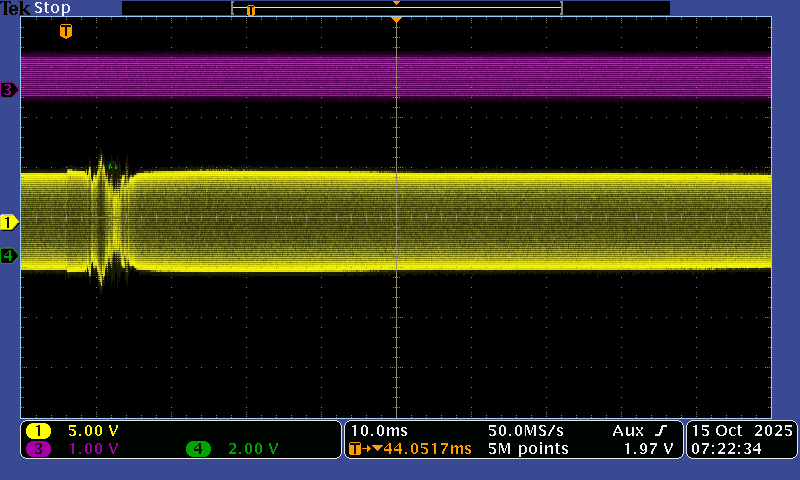The width and height of the screenshot is (800, 480).
Task: Click the Stop acquisition status
Action: pyautogui.click(x=52, y=8)
